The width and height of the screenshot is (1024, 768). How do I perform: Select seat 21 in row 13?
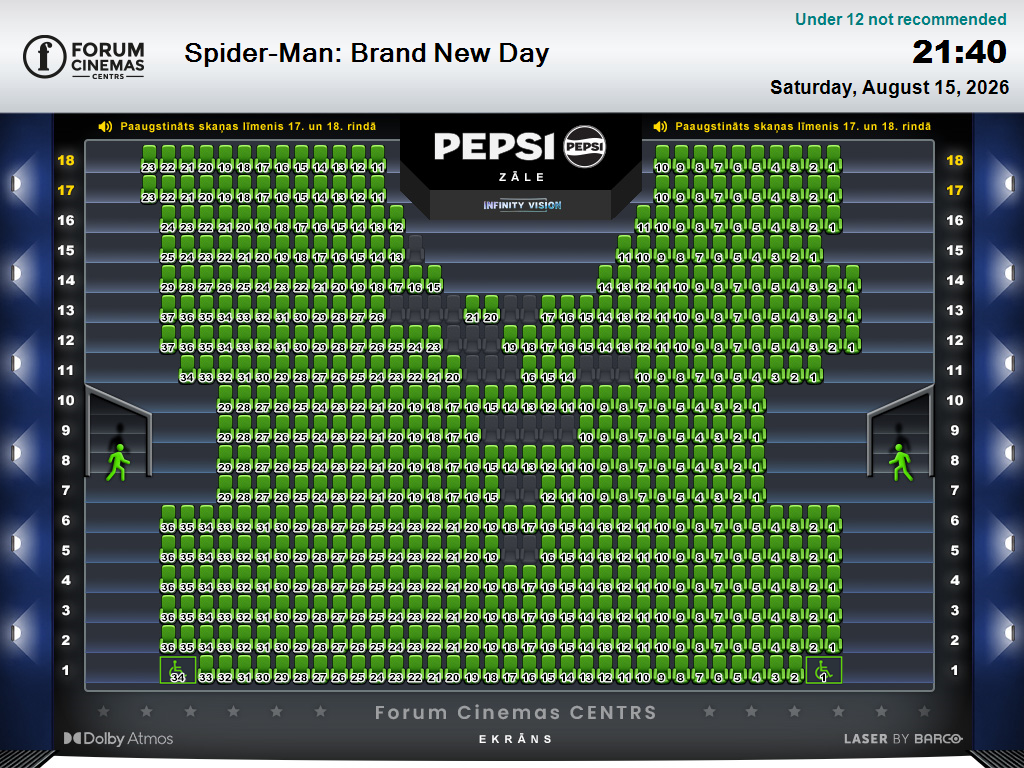pos(472,310)
